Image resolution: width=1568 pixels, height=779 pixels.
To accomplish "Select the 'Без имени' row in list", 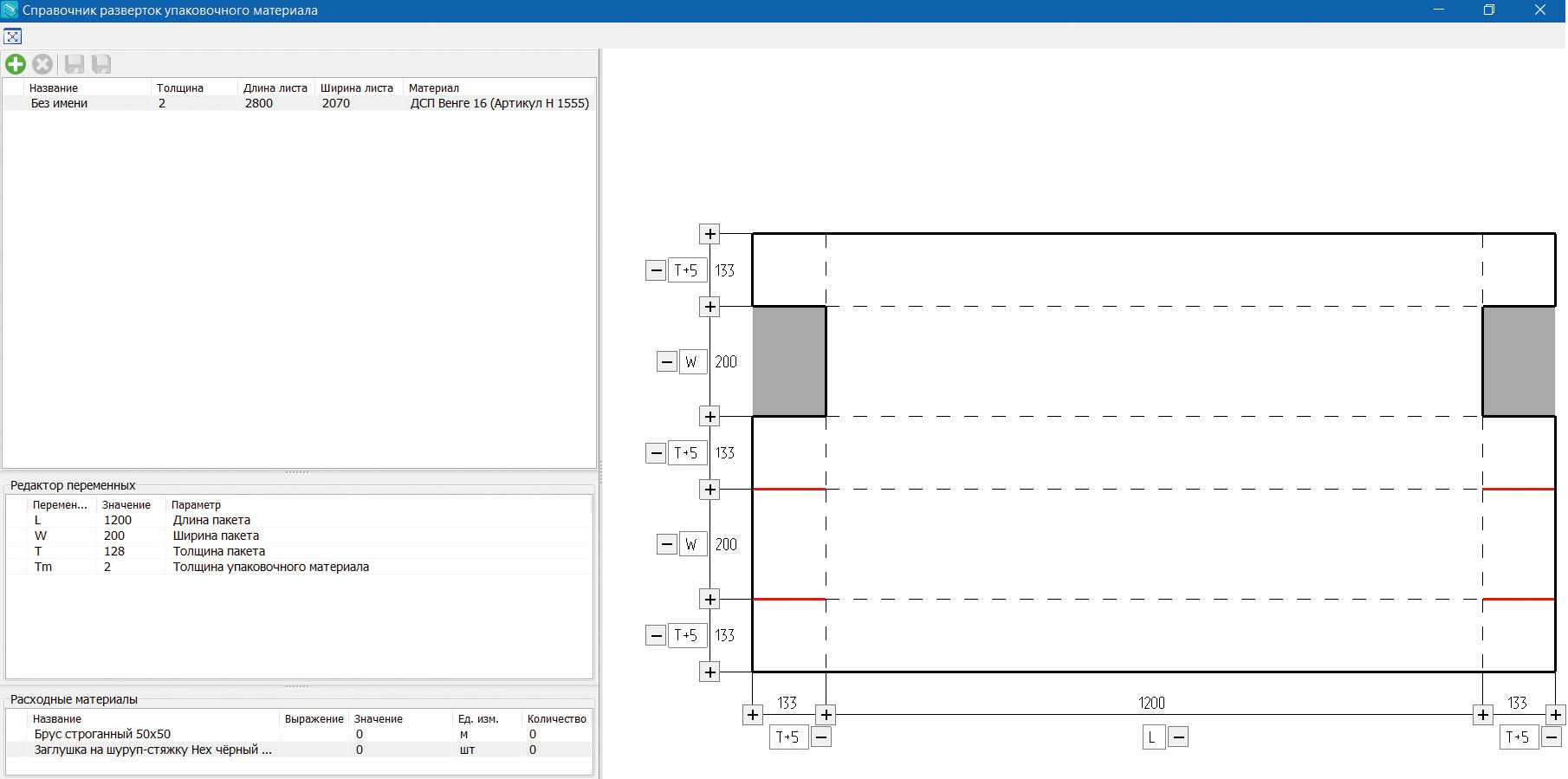I will coord(59,103).
